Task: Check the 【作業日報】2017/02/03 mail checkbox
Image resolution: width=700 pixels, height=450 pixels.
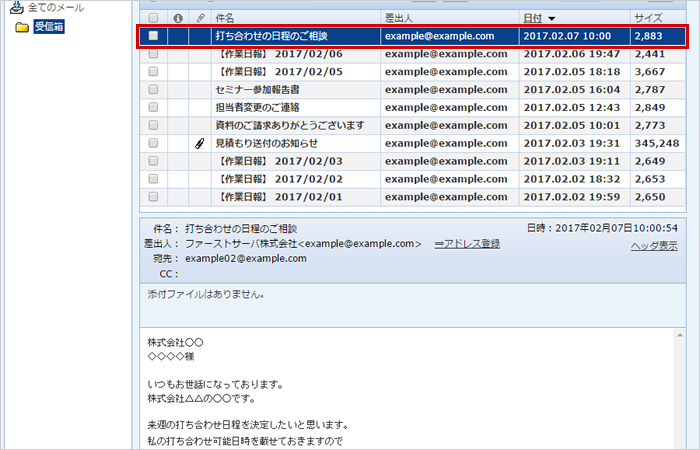Action: 153,161
